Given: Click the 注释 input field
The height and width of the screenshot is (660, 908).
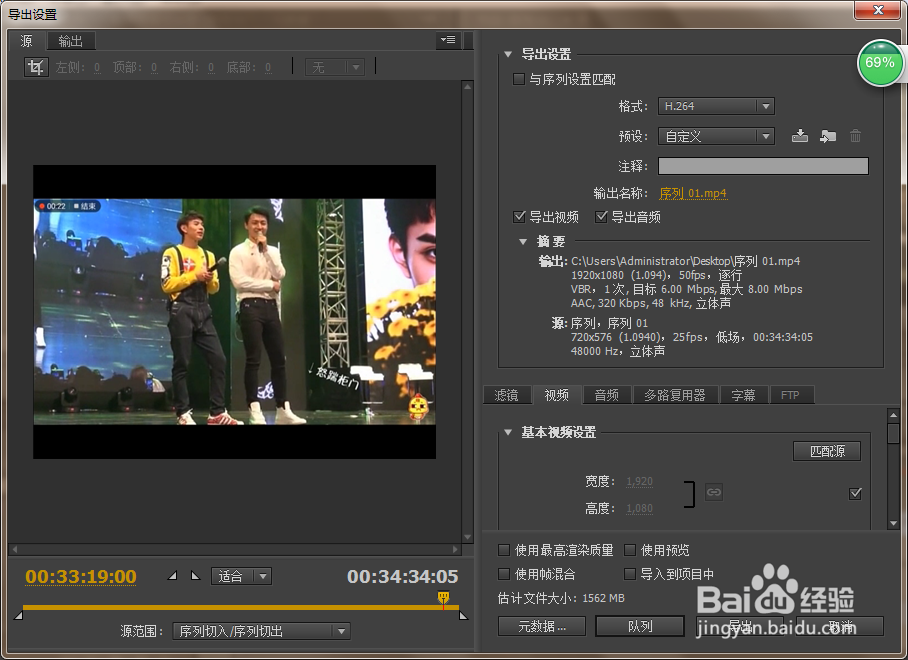Looking at the screenshot, I should [x=763, y=166].
